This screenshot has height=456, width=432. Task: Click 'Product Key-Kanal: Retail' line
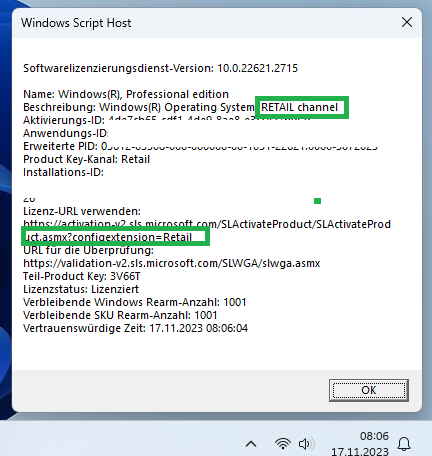pyautogui.click(x=86, y=159)
